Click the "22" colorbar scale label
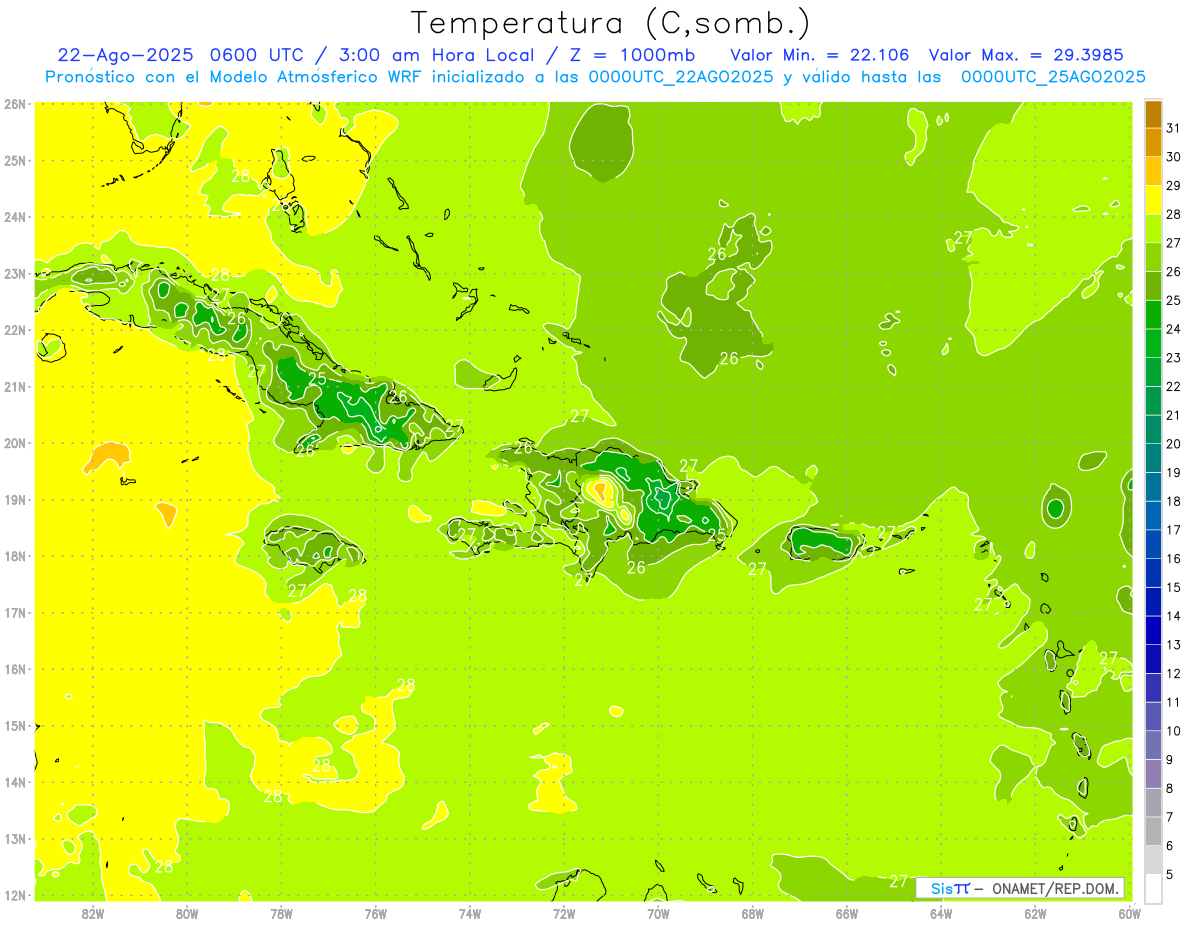The width and height of the screenshot is (1200, 927). click(x=1174, y=386)
